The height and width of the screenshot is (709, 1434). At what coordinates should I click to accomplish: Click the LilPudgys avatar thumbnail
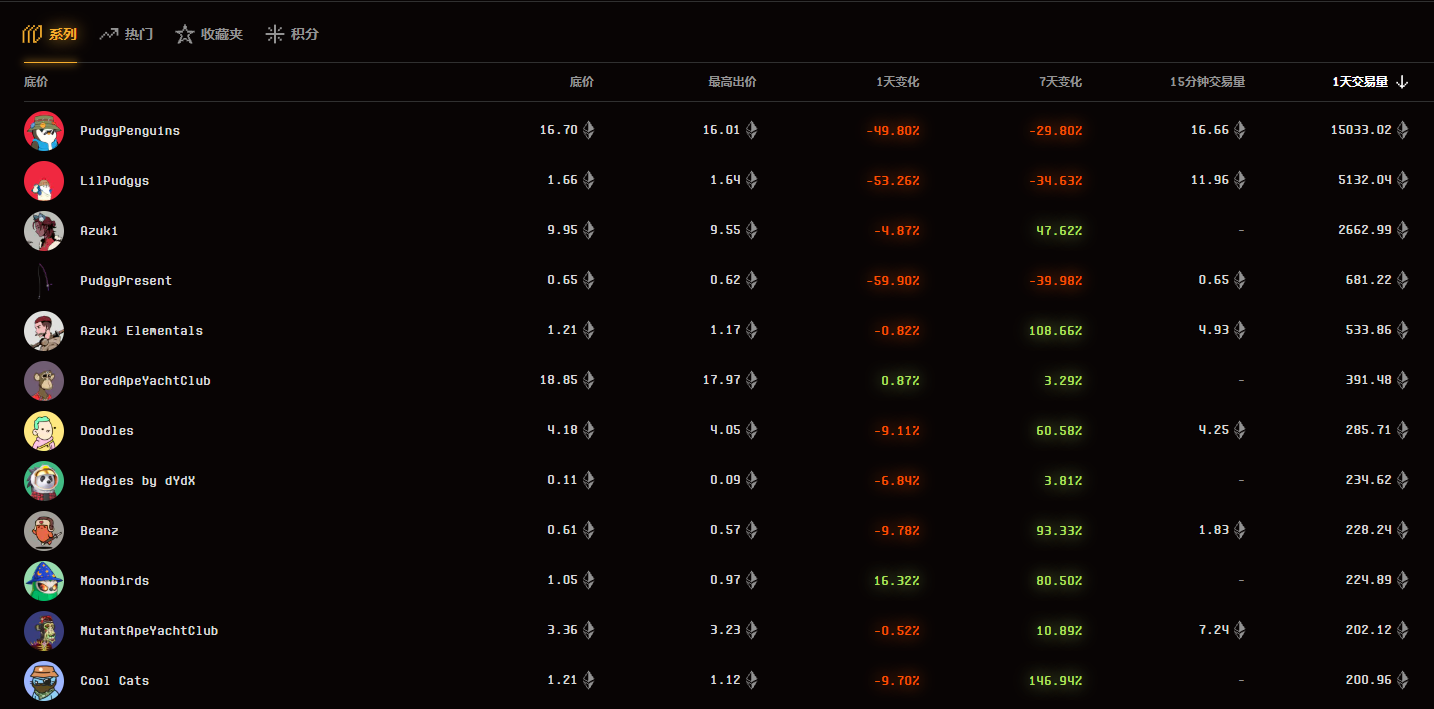[44, 181]
